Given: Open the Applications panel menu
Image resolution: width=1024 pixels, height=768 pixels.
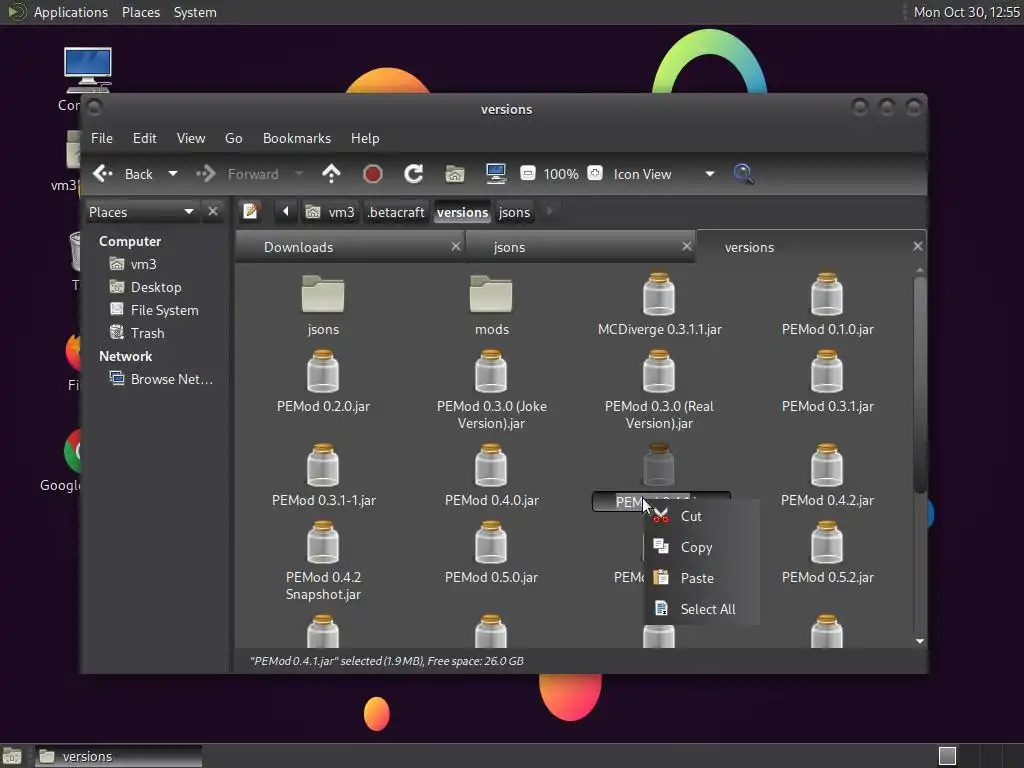Looking at the screenshot, I should pos(71,12).
